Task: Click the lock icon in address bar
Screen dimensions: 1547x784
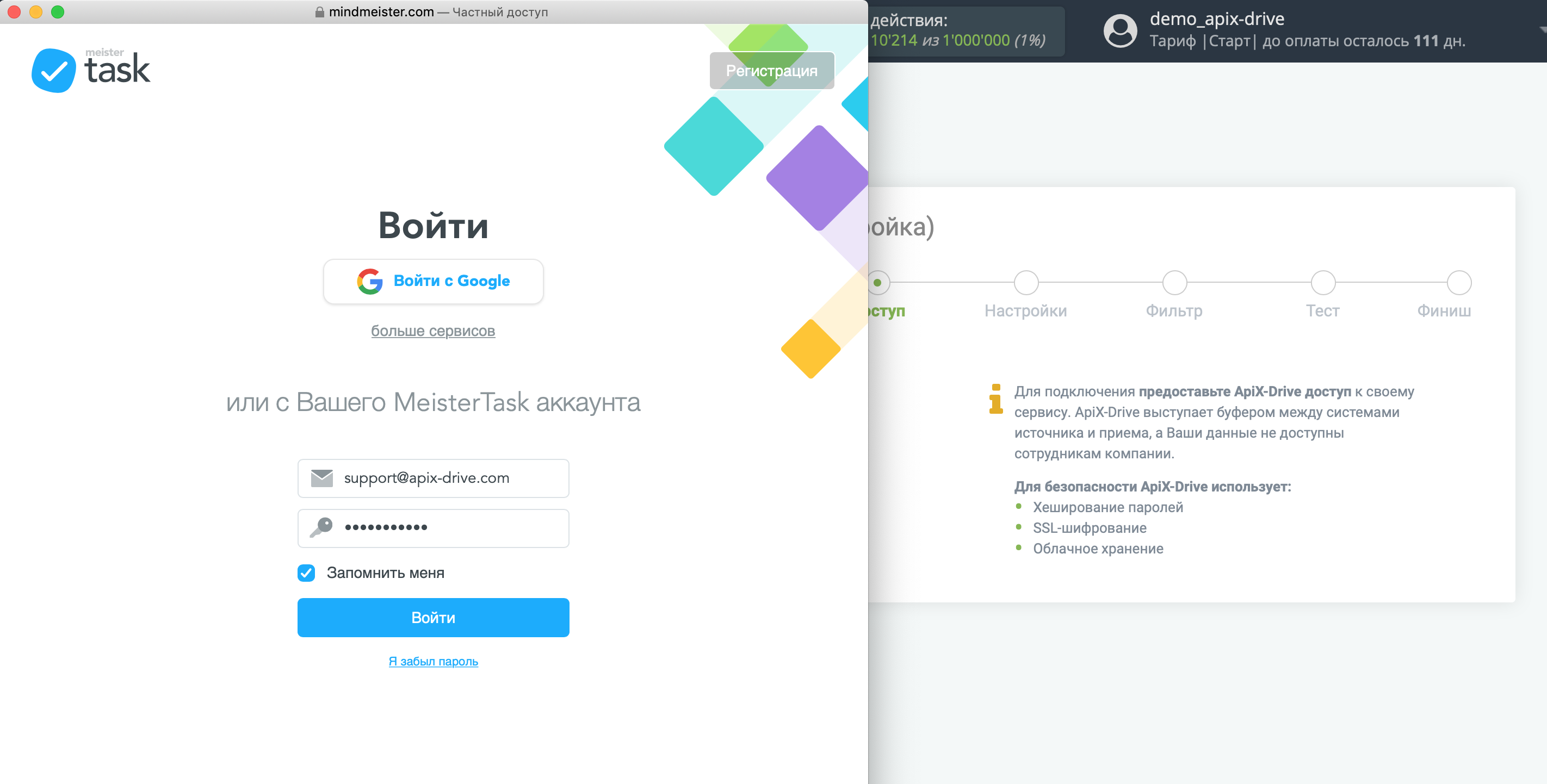Action: [x=319, y=12]
